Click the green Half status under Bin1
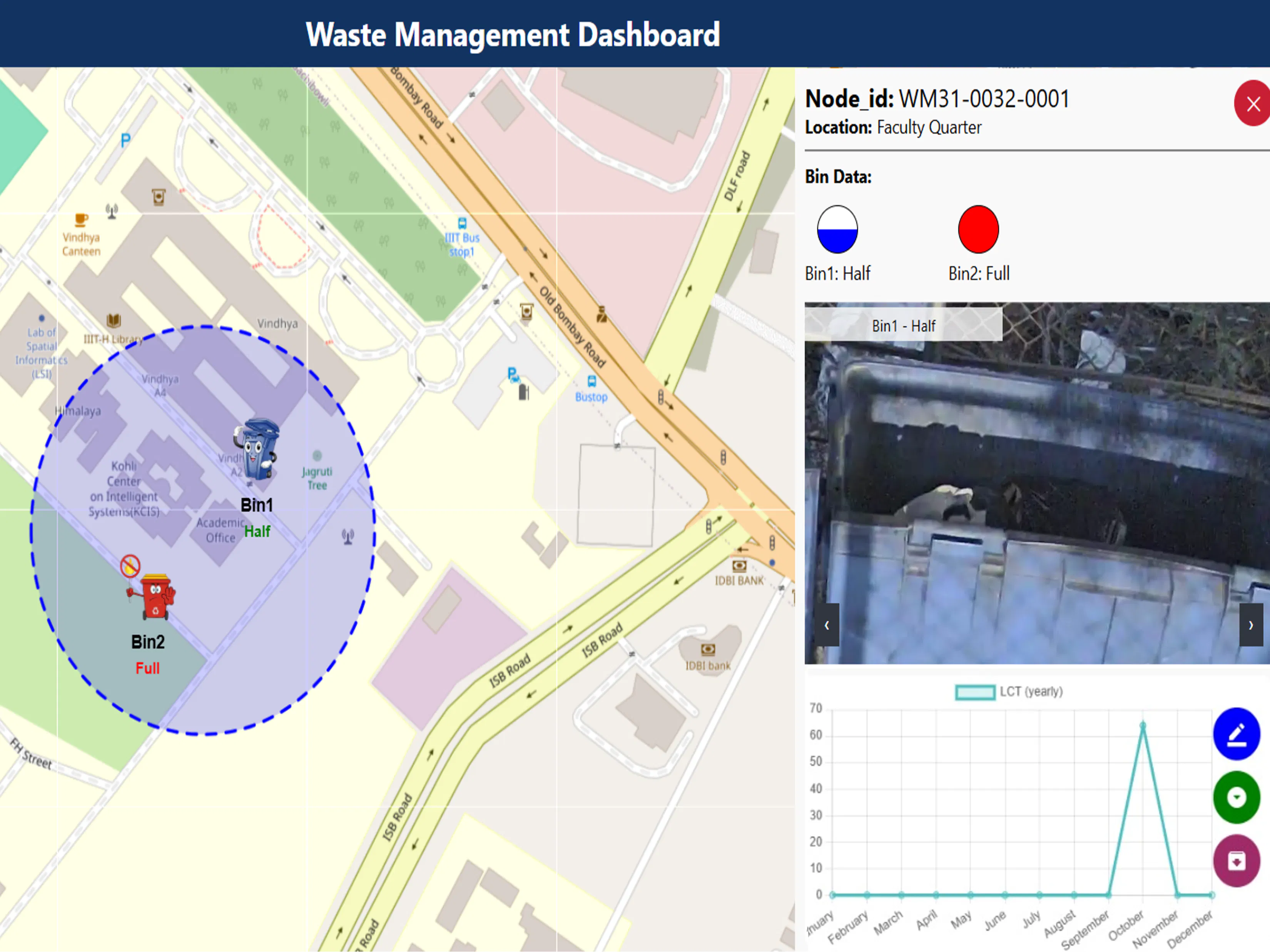The height and width of the screenshot is (952, 1270). click(x=257, y=532)
